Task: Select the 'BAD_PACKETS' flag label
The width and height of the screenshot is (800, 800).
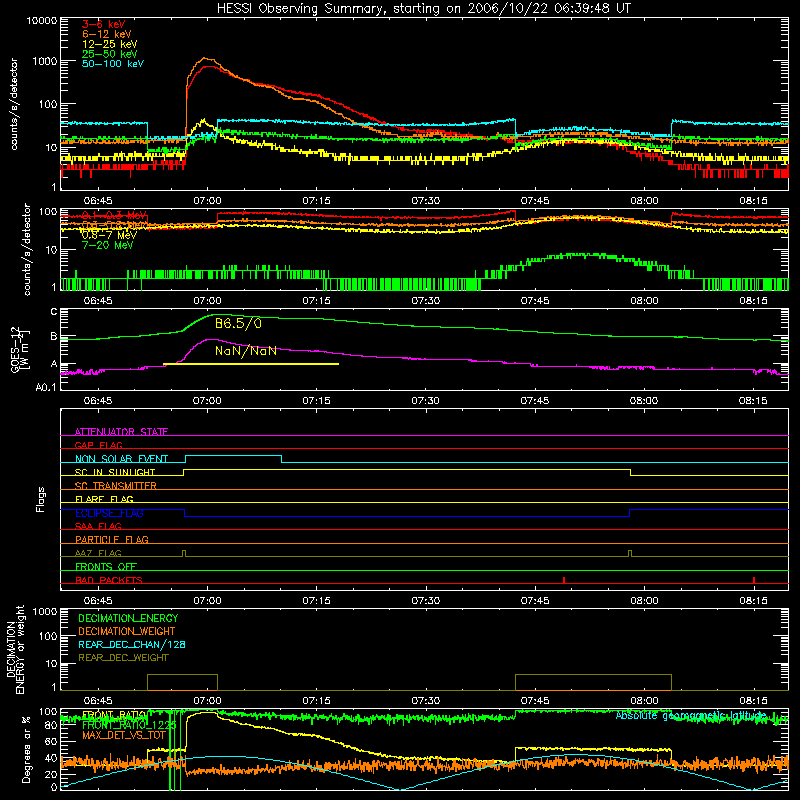Action: click(x=109, y=580)
